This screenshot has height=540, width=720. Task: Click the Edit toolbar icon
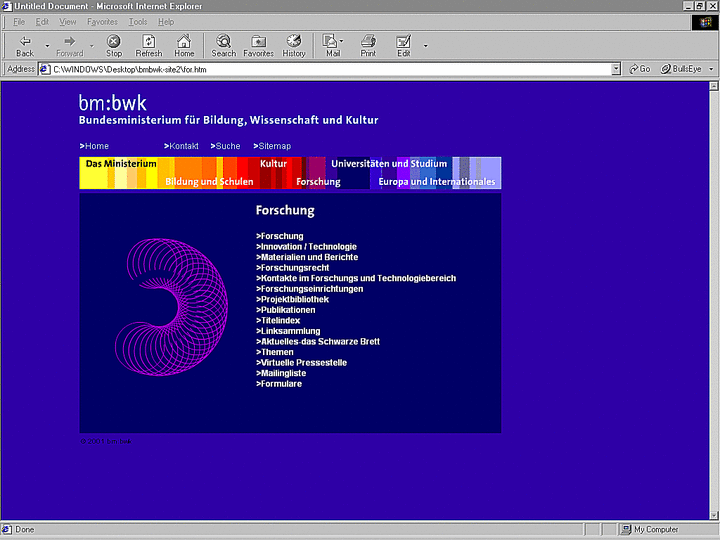tap(404, 46)
